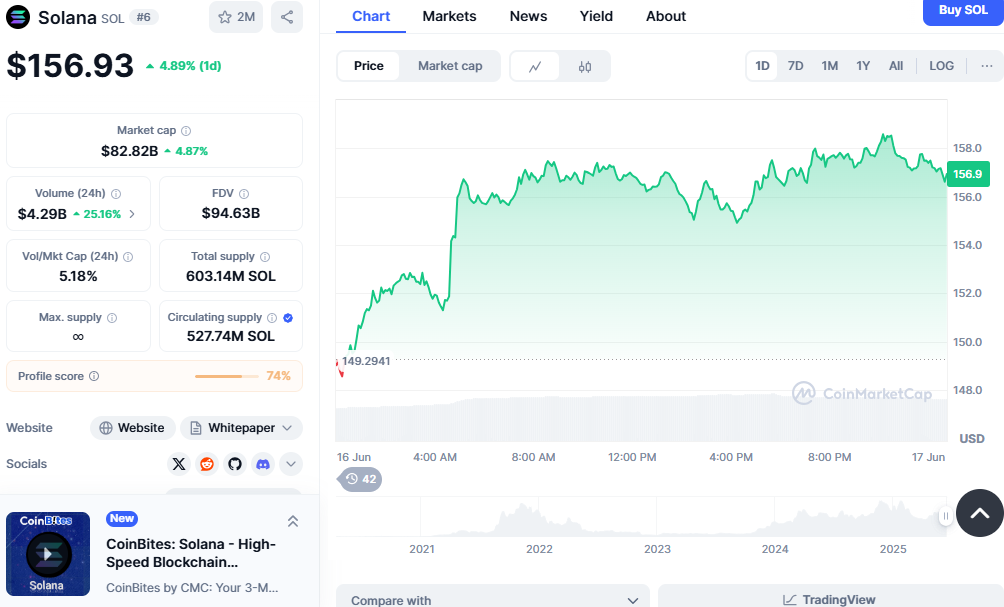Show Circulating supply info icon
This screenshot has width=1004, height=607.
click(272, 318)
